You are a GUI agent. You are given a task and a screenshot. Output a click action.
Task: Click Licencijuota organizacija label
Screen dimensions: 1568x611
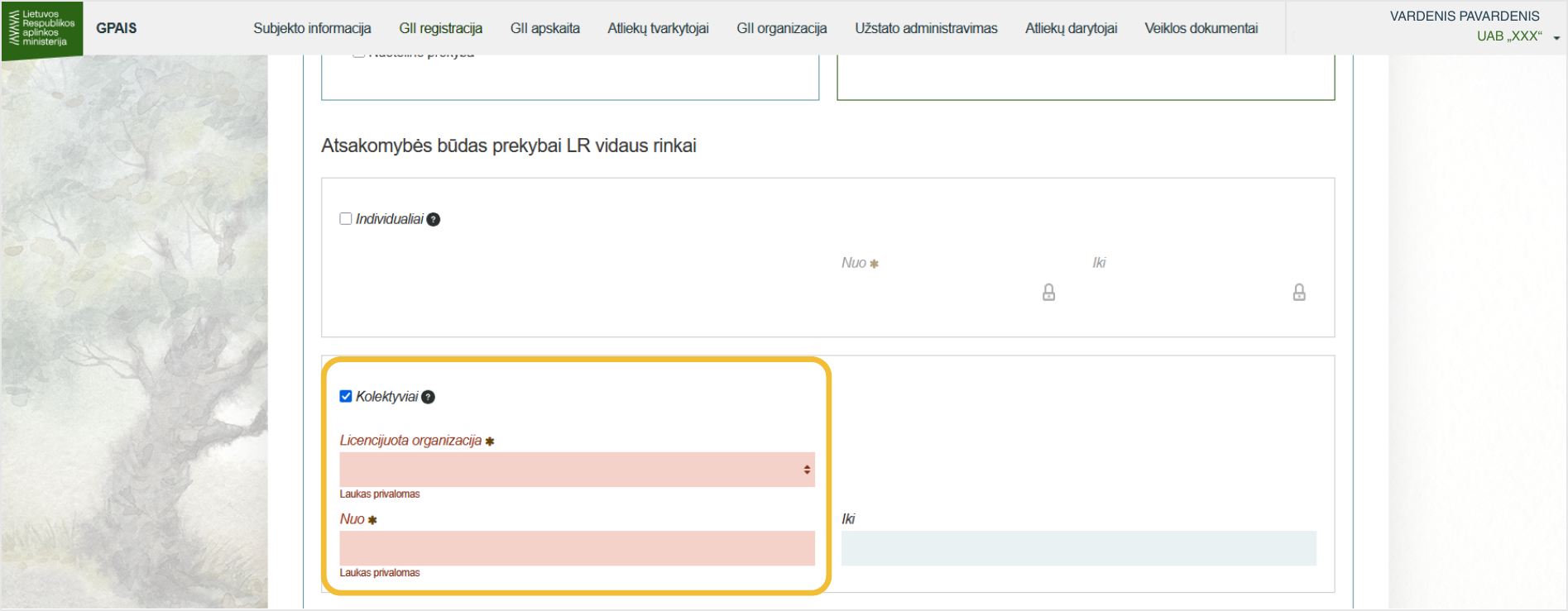pos(410,441)
